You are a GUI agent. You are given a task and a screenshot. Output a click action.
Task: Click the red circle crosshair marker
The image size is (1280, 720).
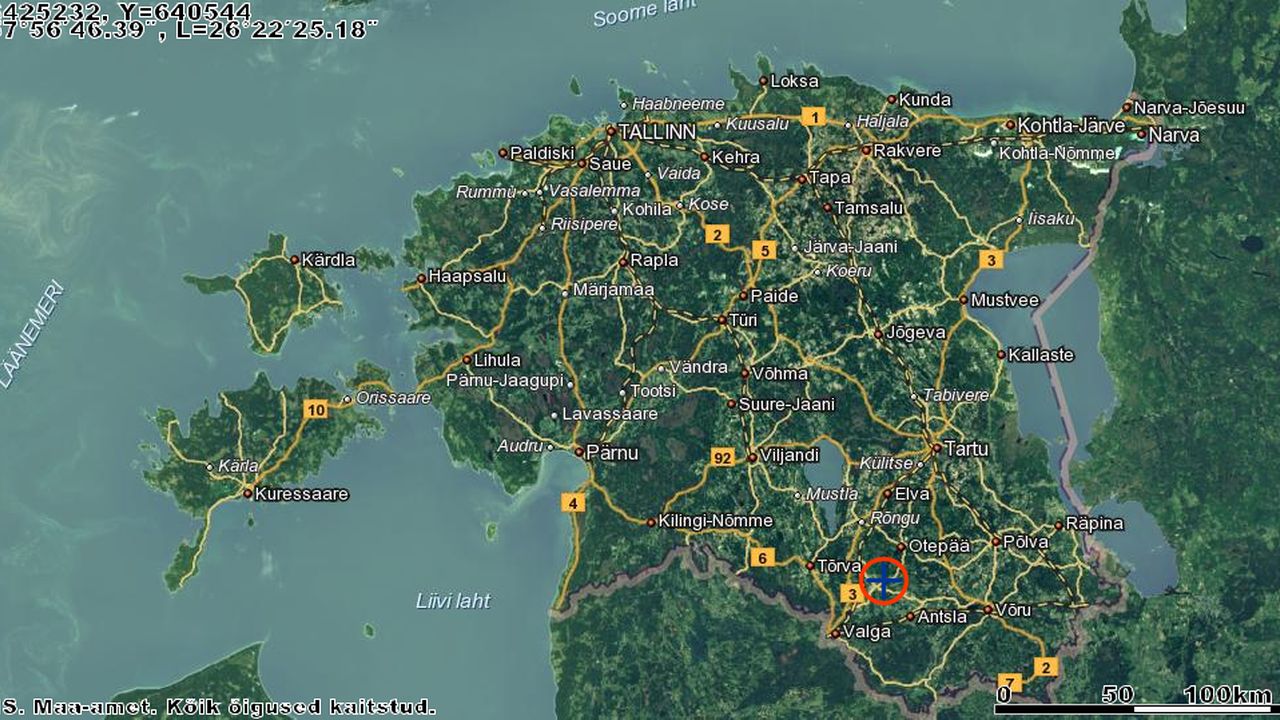pyautogui.click(x=883, y=581)
